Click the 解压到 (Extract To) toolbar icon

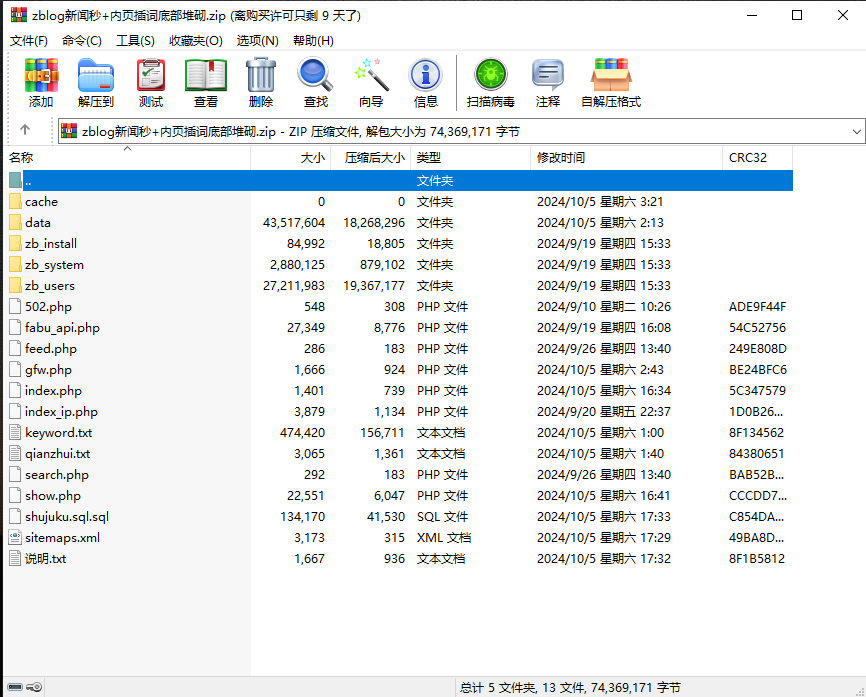click(x=96, y=75)
